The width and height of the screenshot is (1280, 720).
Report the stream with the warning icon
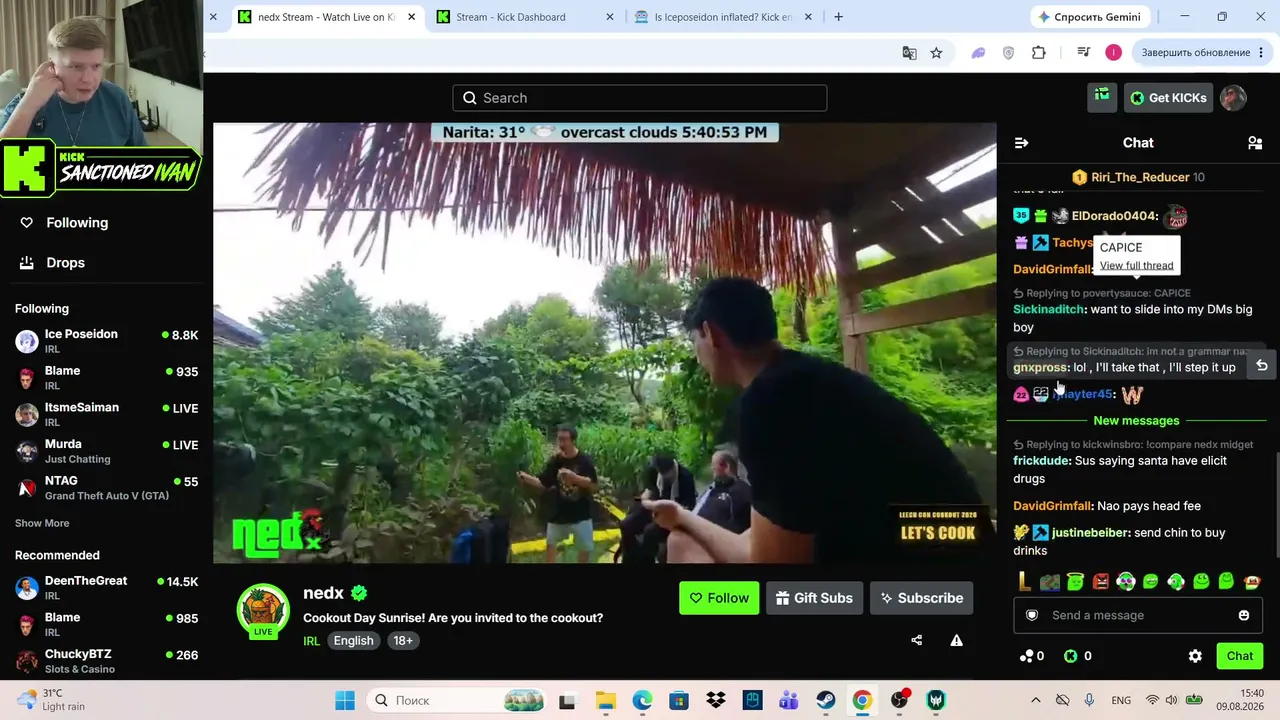(x=956, y=640)
